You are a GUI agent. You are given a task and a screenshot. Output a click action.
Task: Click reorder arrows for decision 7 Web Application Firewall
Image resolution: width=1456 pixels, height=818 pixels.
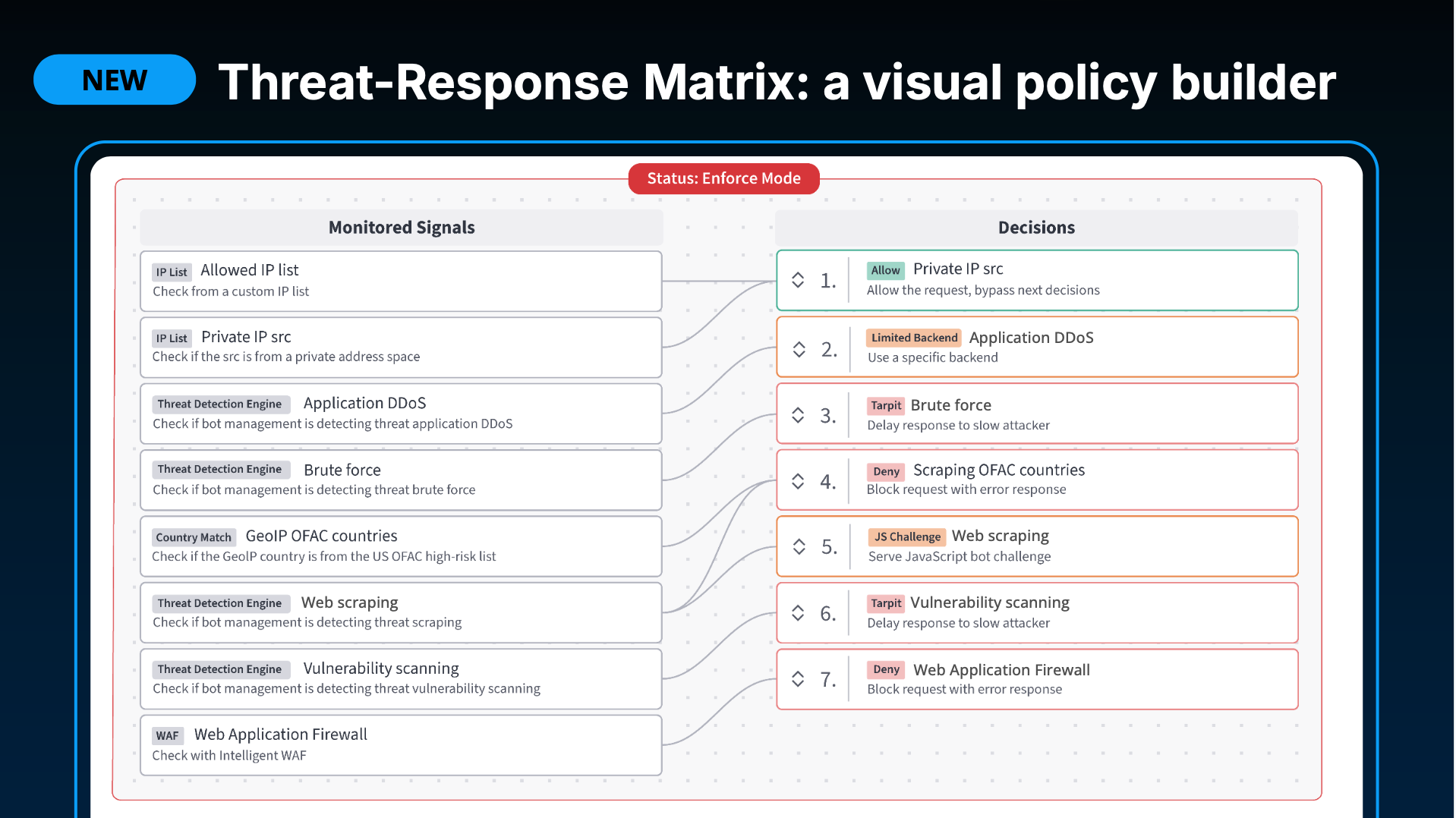(x=798, y=679)
